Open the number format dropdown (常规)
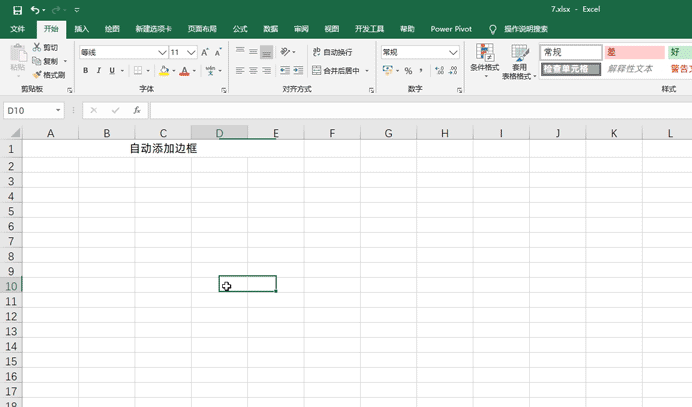The height and width of the screenshot is (407, 692). 453,52
